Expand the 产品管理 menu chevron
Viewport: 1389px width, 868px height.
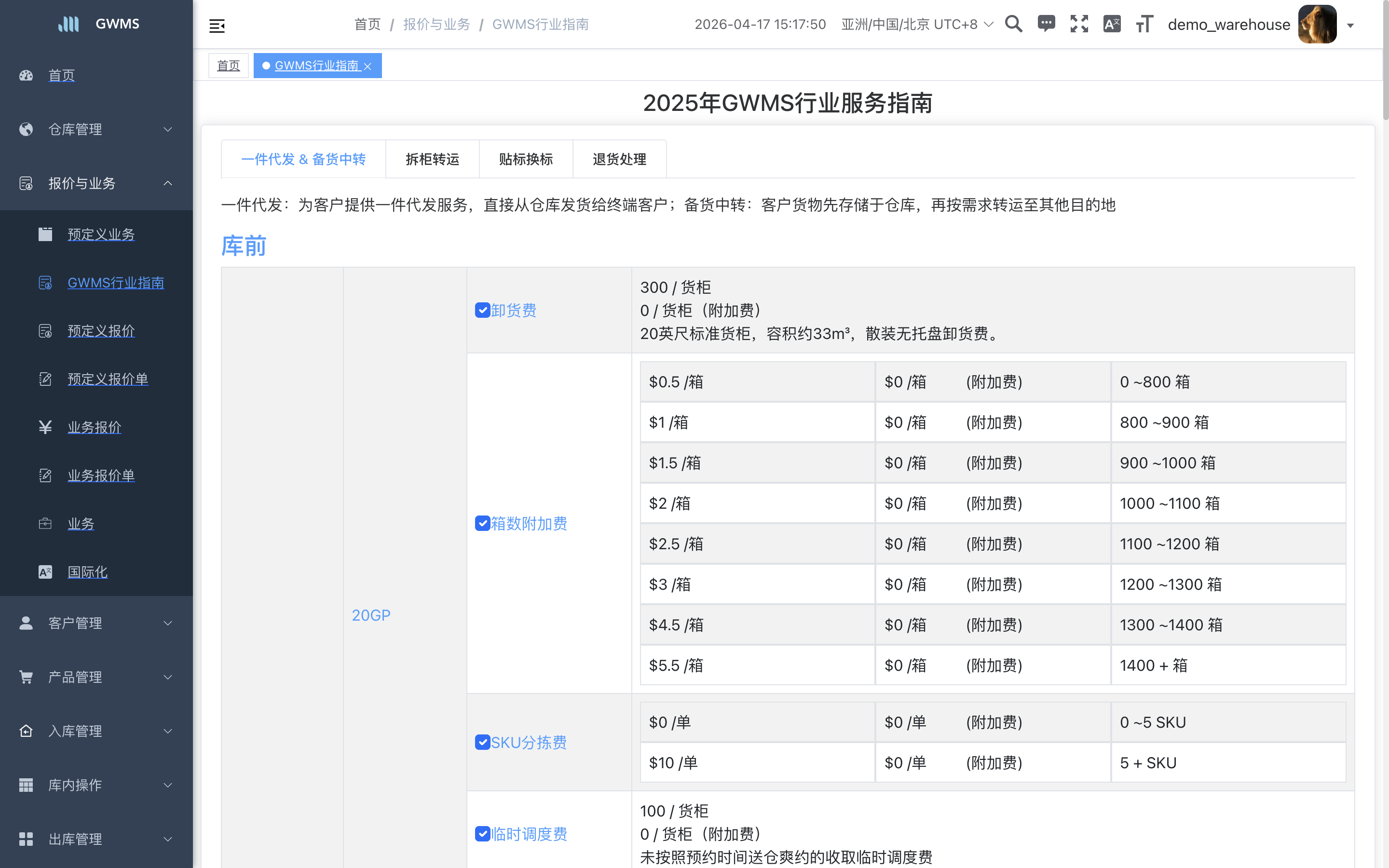point(168,677)
